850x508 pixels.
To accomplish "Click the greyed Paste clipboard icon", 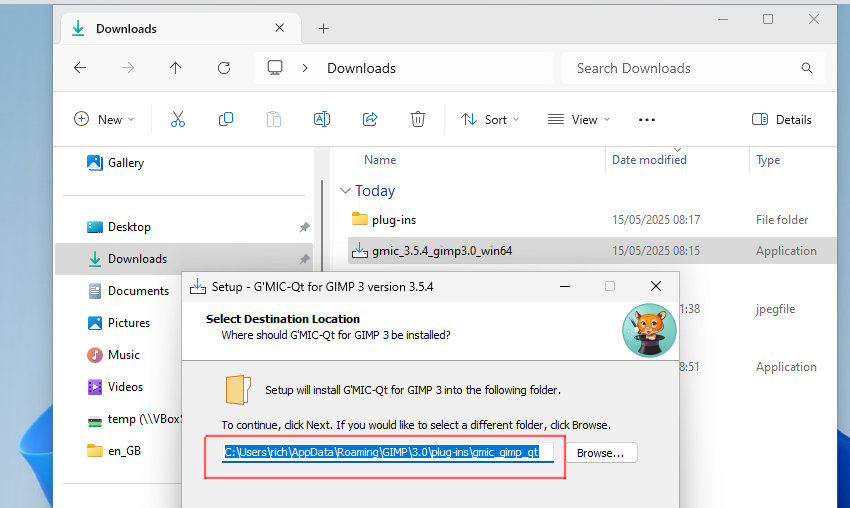I will pos(274,119).
